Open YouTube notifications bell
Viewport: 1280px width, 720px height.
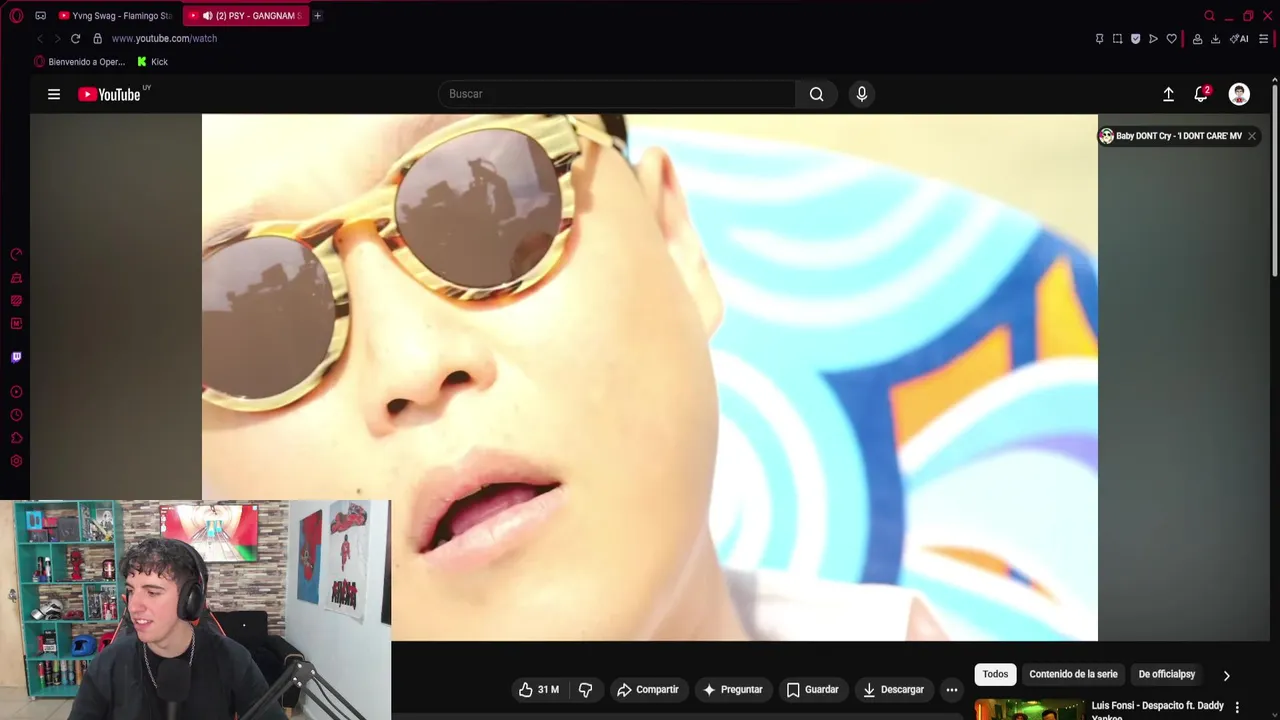pos(1201,94)
